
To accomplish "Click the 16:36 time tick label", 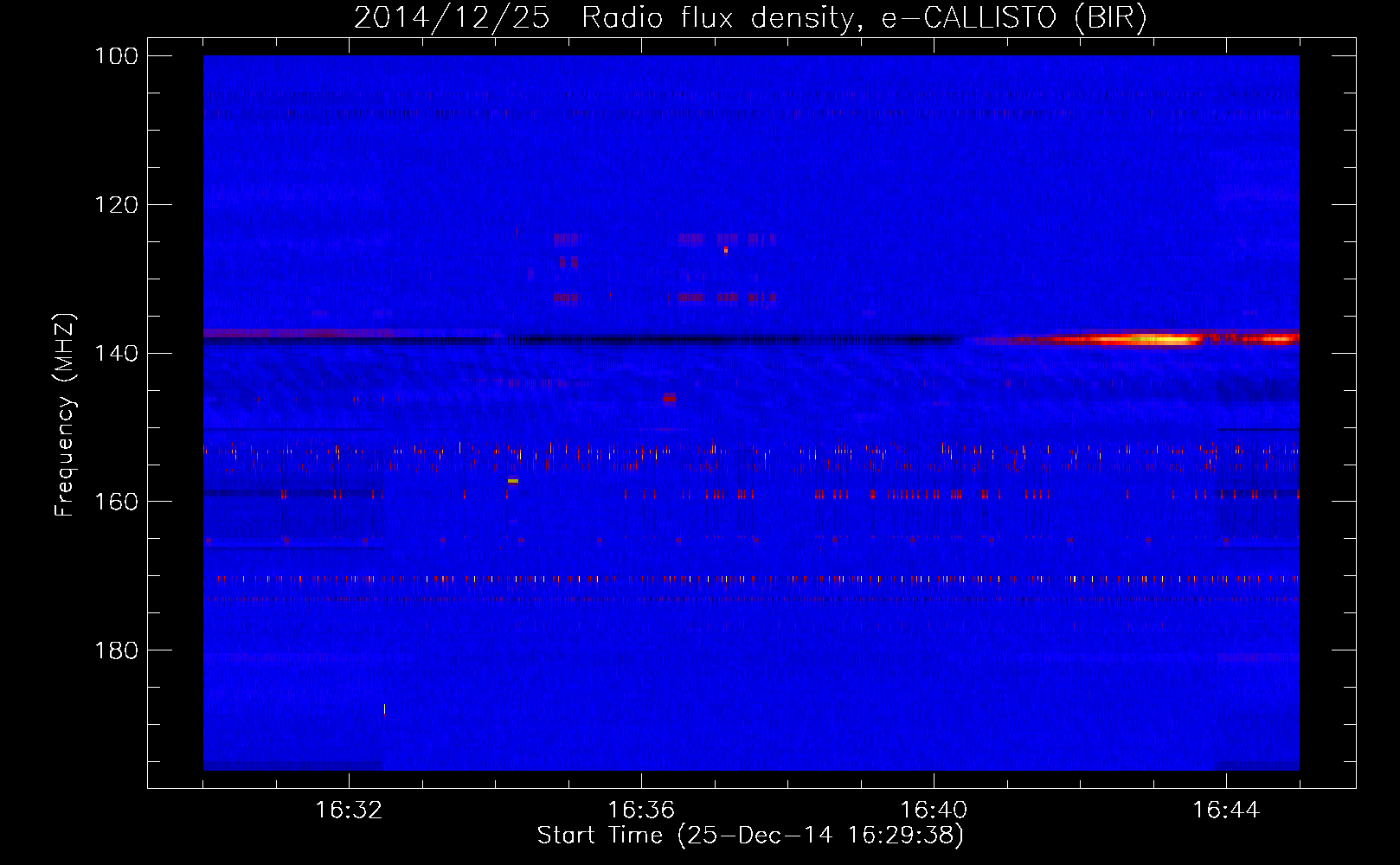I will point(641,811).
